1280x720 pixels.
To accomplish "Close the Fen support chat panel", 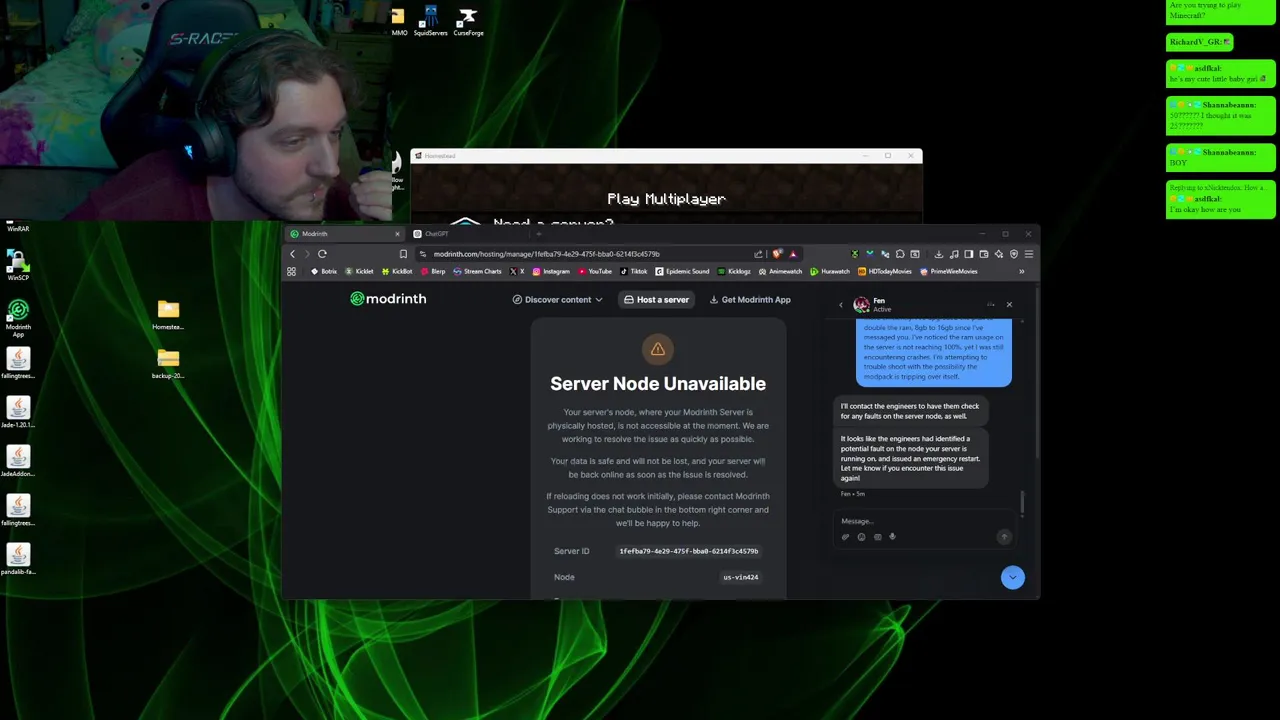I will (1008, 305).
